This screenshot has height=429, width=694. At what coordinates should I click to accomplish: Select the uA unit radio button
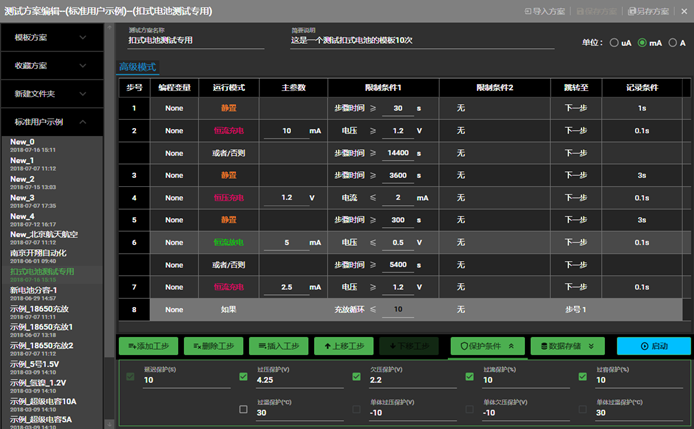614,44
